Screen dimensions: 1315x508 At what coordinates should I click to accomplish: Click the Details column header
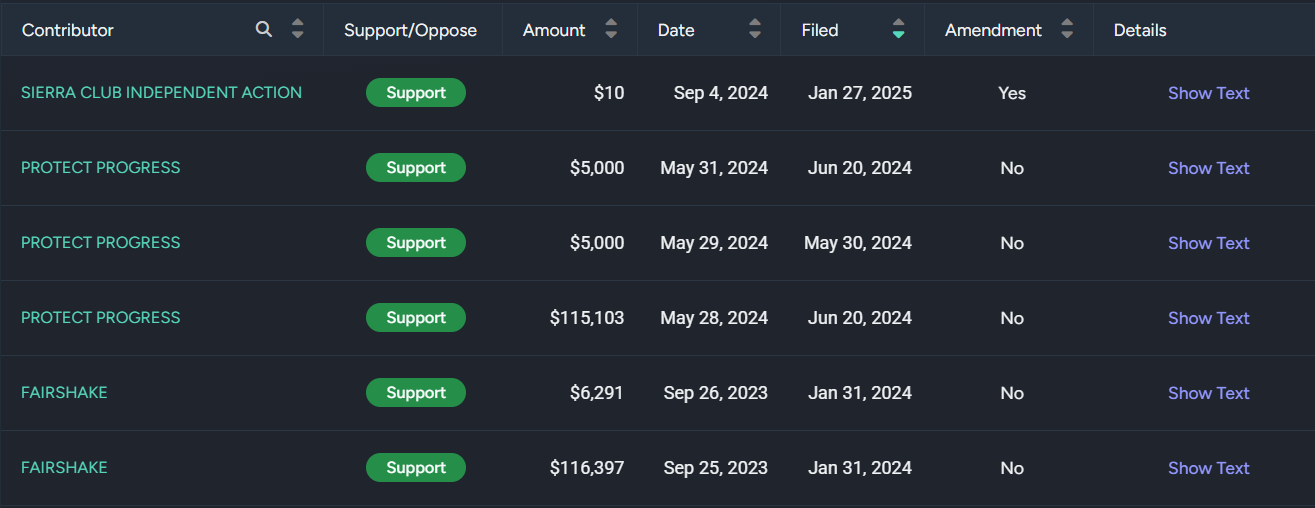click(x=1140, y=30)
